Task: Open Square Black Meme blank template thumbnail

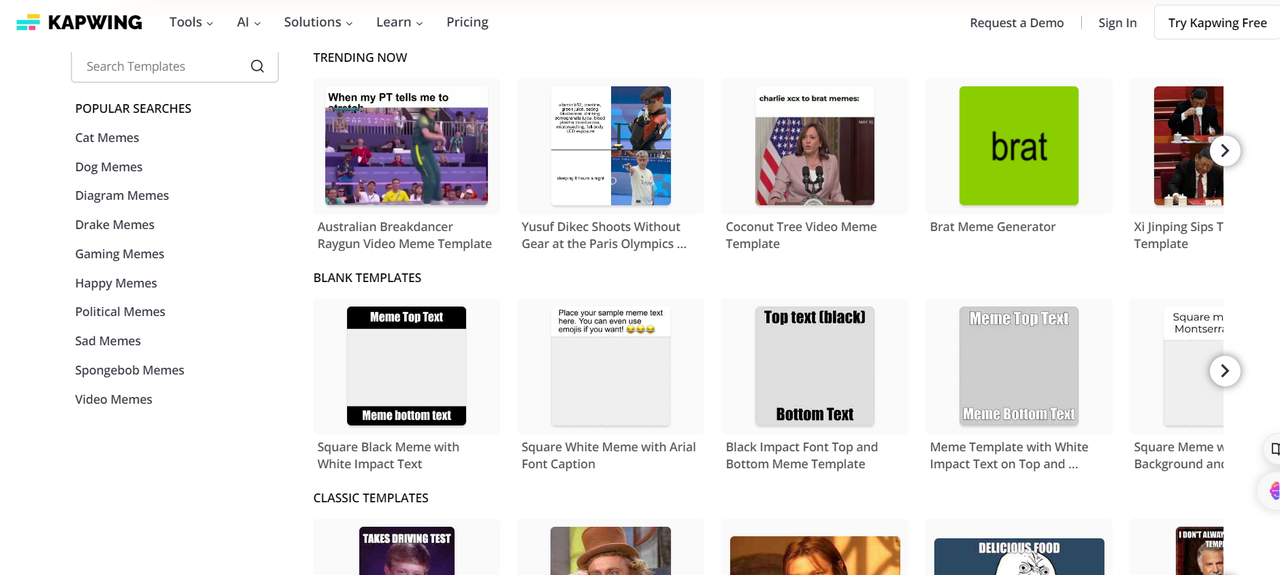Action: tap(406, 366)
